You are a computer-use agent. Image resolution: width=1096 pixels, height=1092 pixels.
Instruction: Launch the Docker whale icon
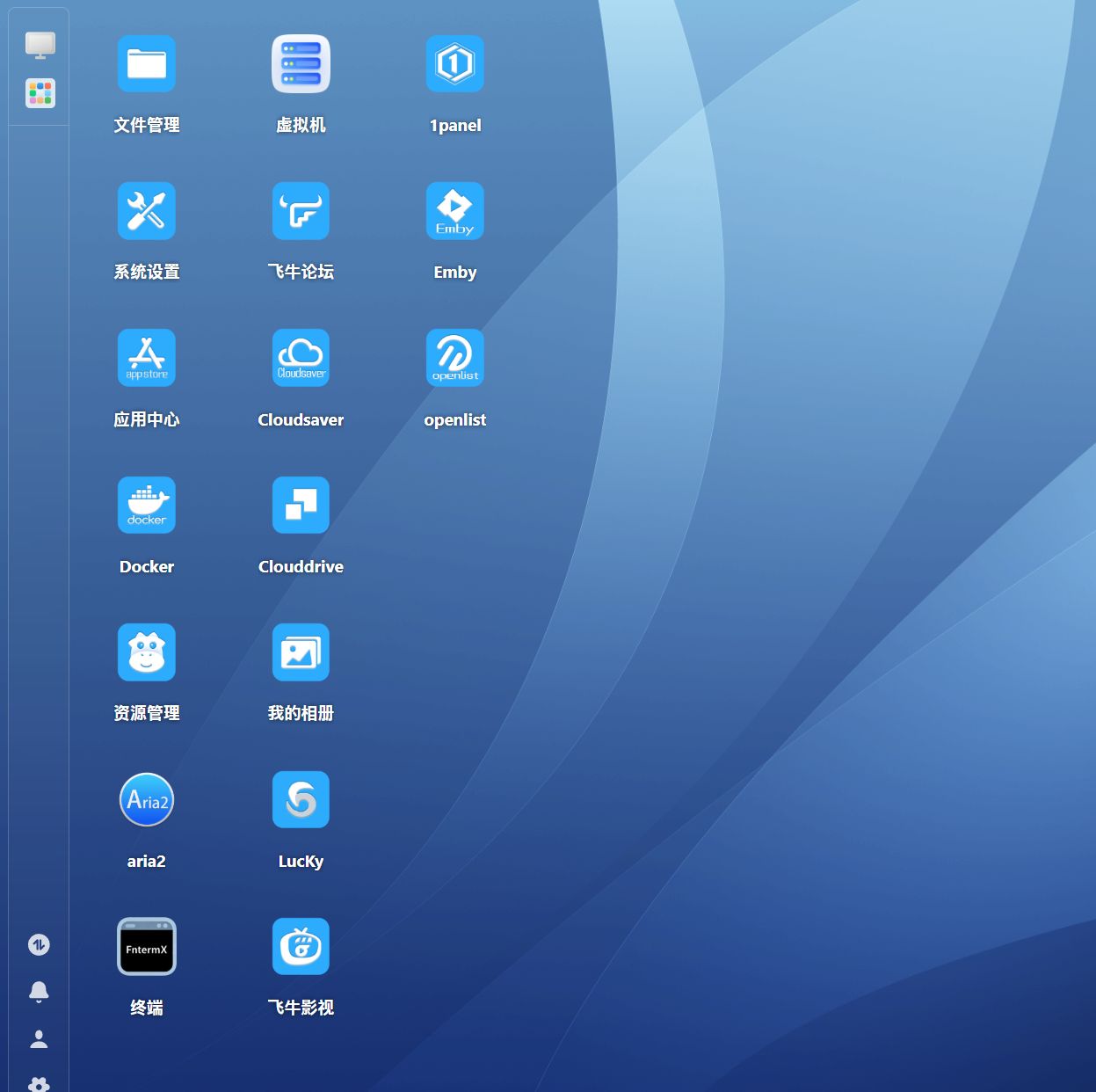[147, 505]
